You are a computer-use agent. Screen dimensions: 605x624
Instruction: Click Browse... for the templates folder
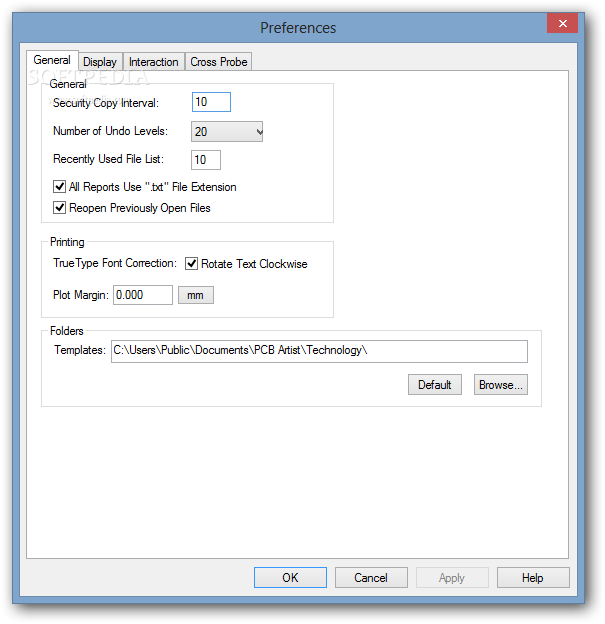pos(501,385)
